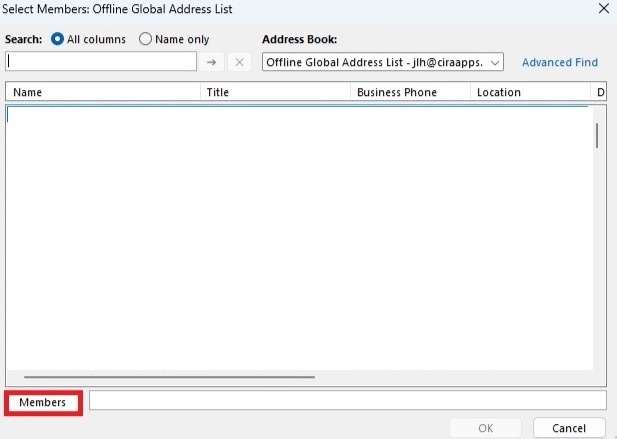Click the horizontal scrollbar thumb

tap(169, 377)
